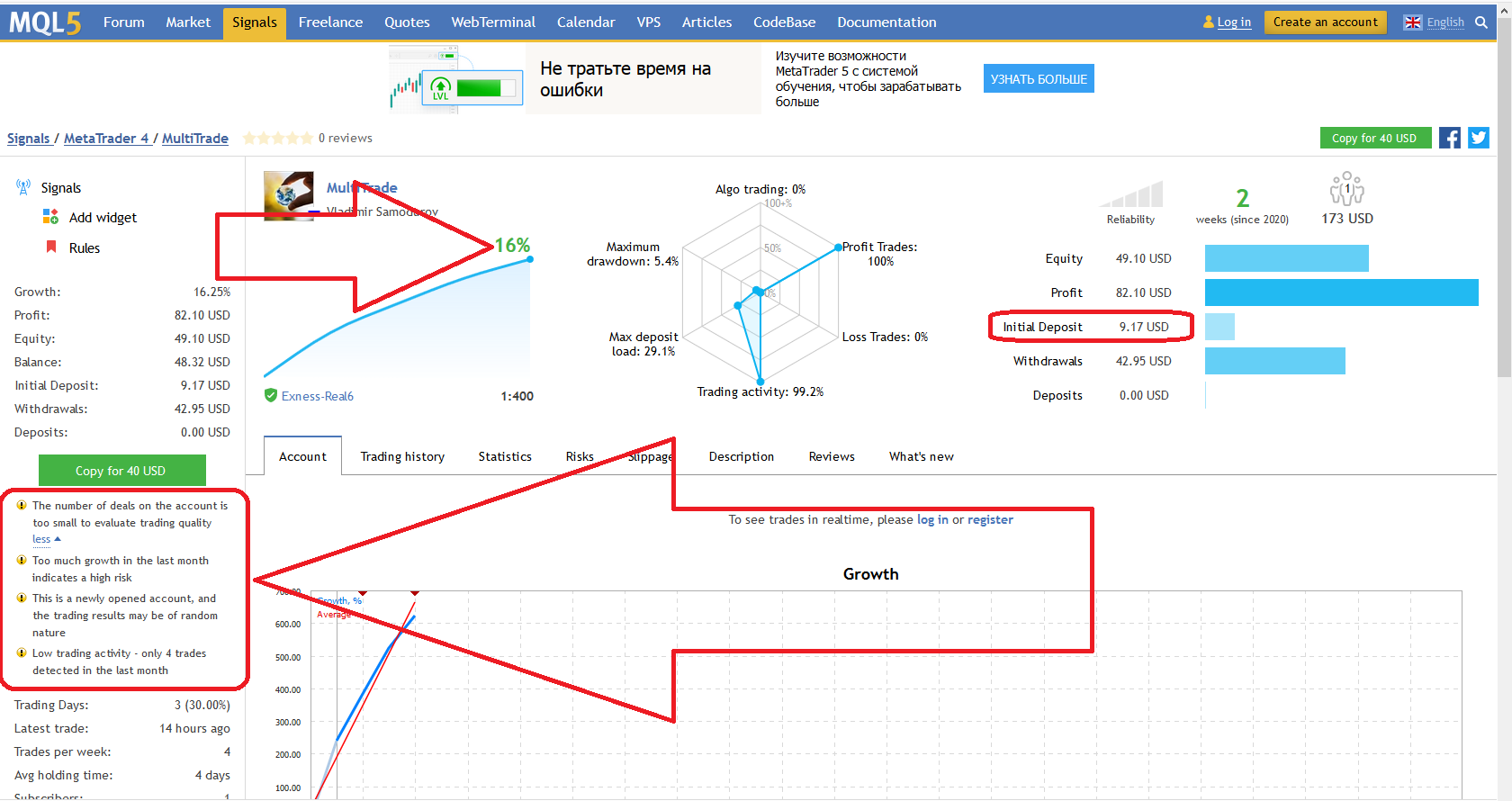Click the УЗНАТЬ БОЛЬШЕ banner button
This screenshot has width=1512, height=801.
click(1039, 79)
